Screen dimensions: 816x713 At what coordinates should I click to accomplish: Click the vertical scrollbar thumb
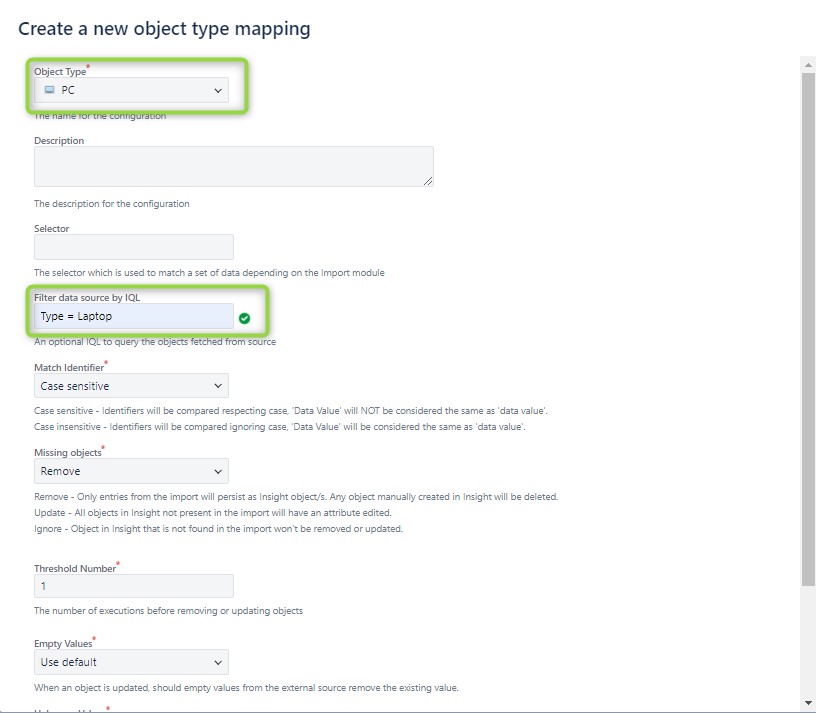click(808, 329)
